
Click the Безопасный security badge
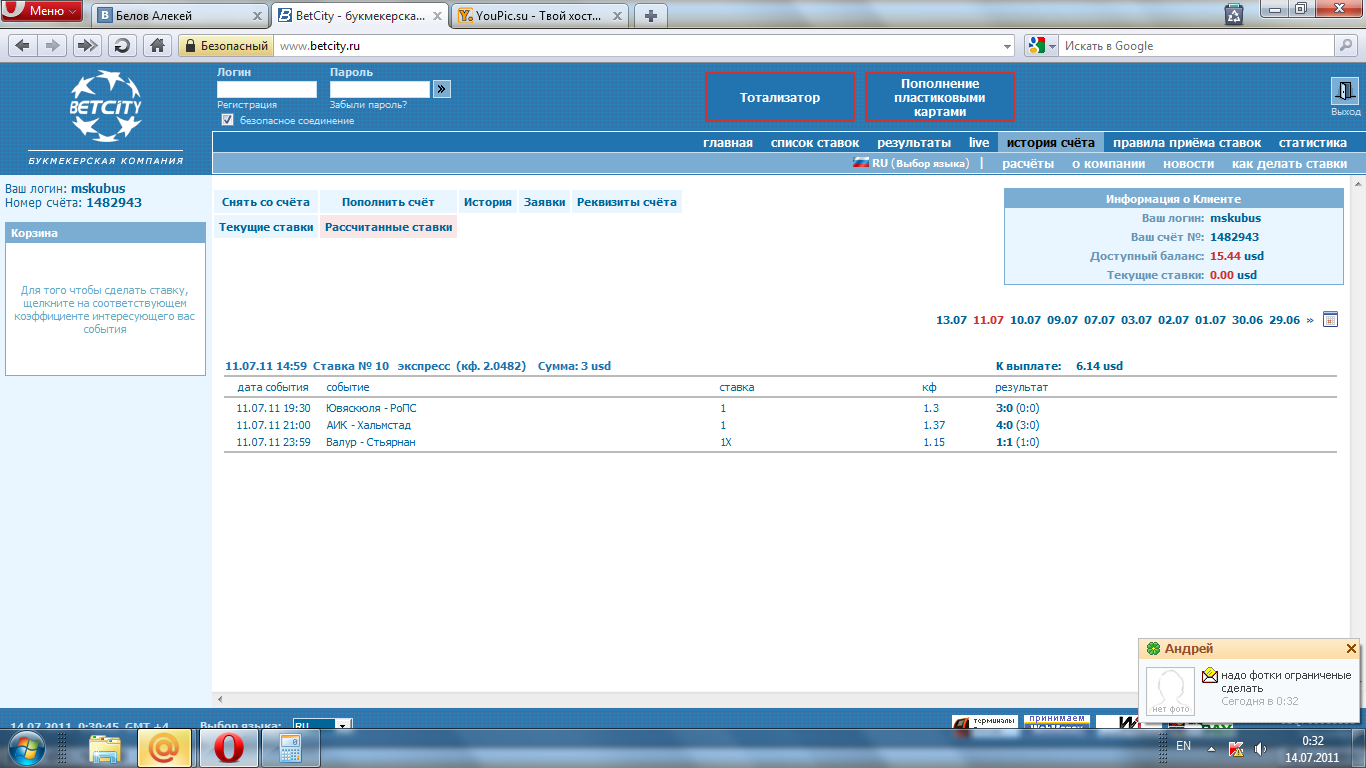point(225,46)
